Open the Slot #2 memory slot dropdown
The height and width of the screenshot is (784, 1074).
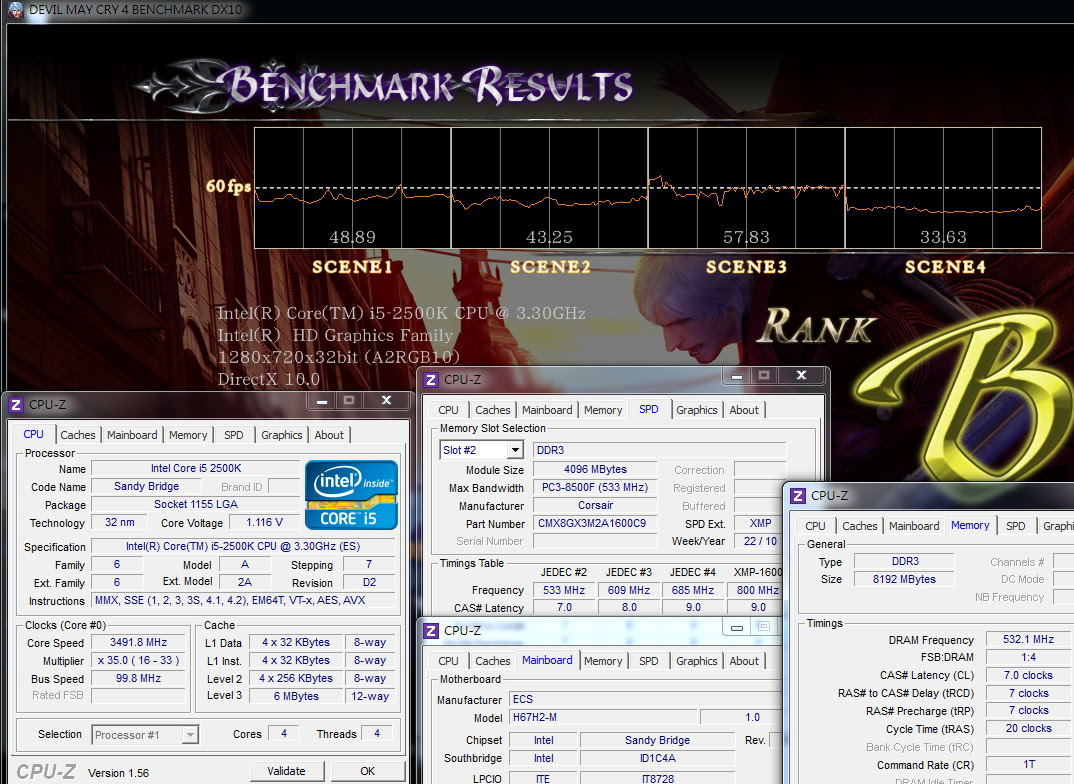515,450
